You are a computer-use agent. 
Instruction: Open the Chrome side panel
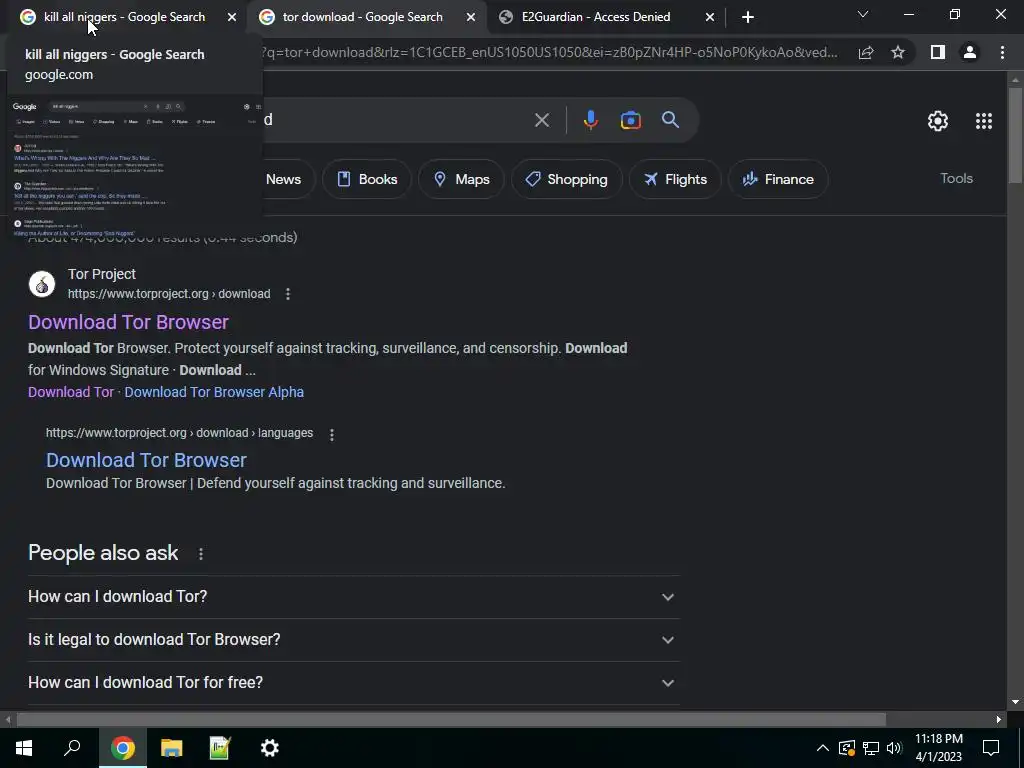938,52
